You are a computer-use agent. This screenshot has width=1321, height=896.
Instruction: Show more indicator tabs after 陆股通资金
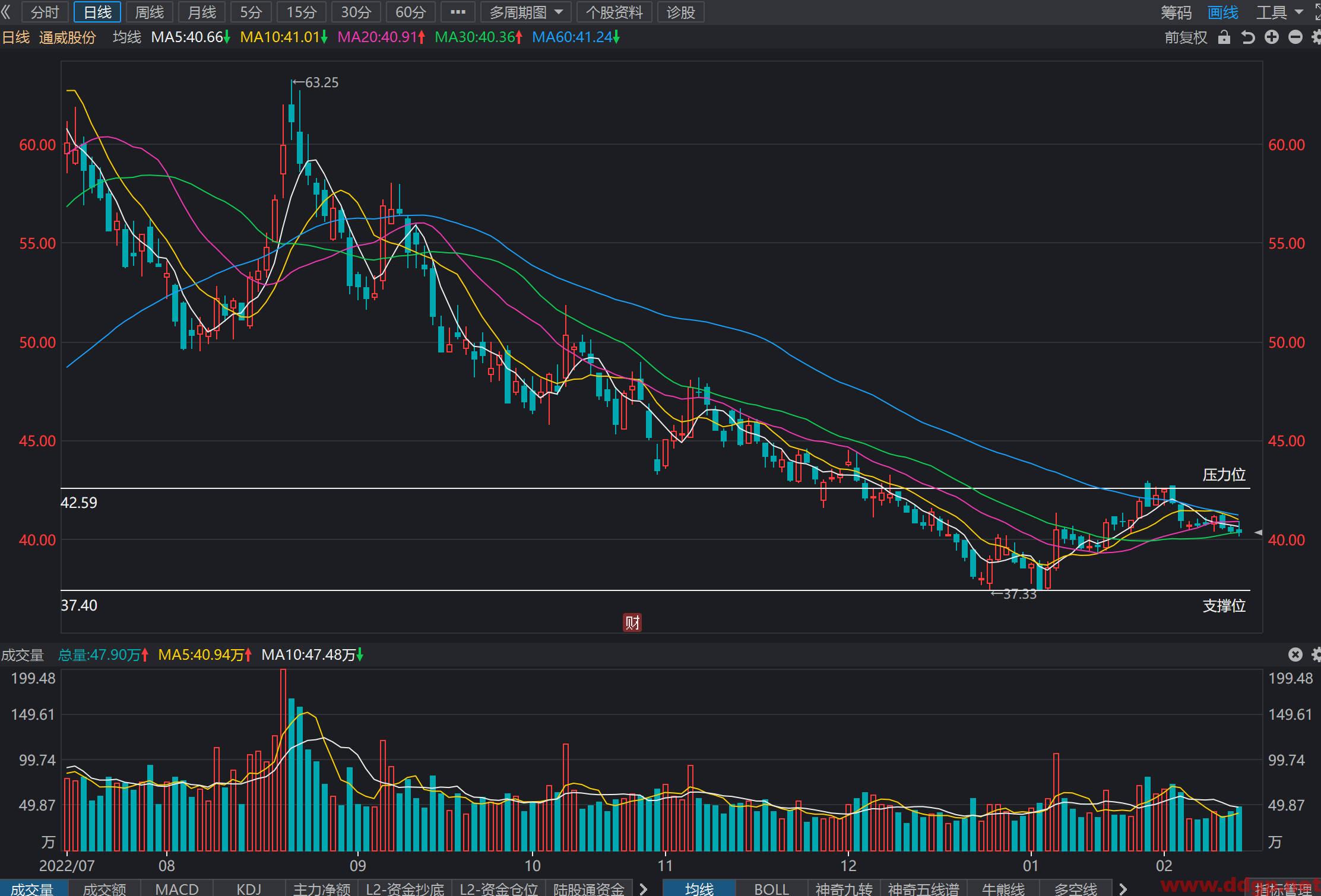[x=644, y=889]
